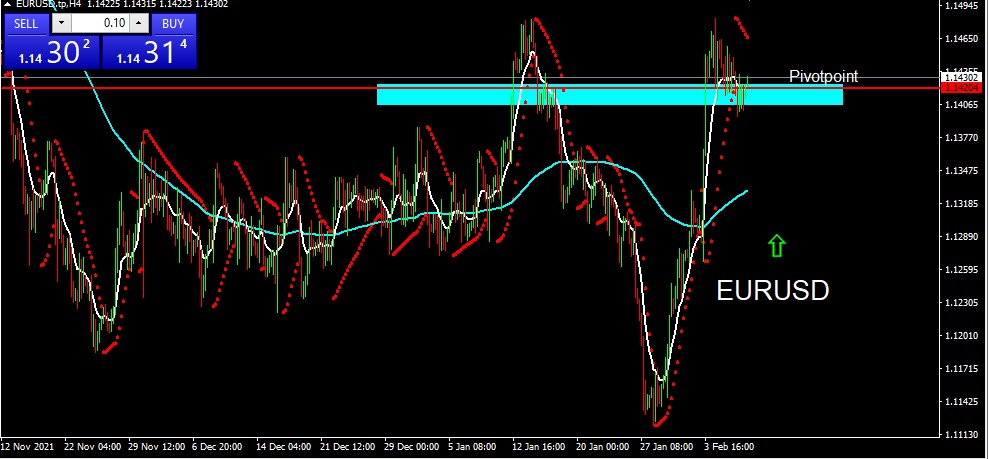988x459 pixels.
Task: Click the 22 Nov 04:00 time label
Action: point(92,446)
